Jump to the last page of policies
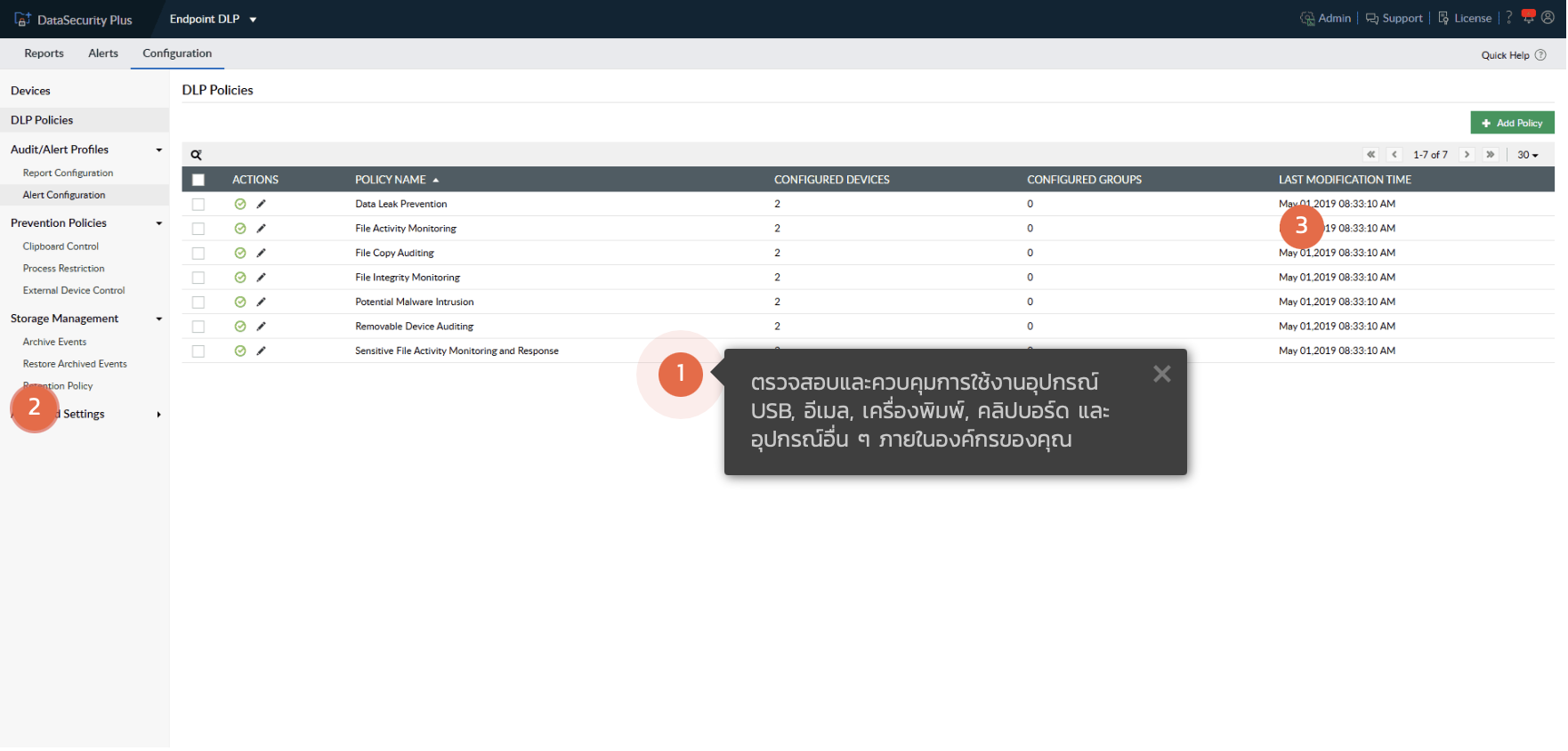The image size is (1568, 751). pos(1491,155)
